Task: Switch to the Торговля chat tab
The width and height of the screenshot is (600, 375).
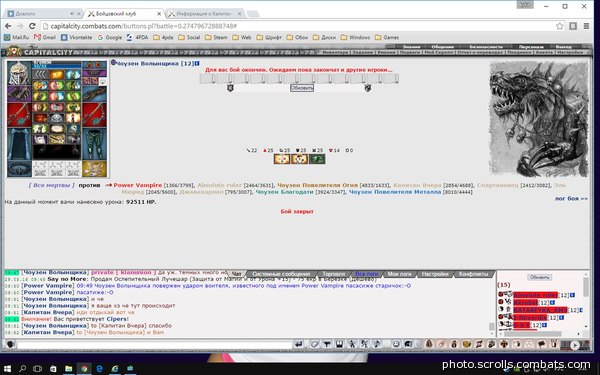Action: click(333, 274)
